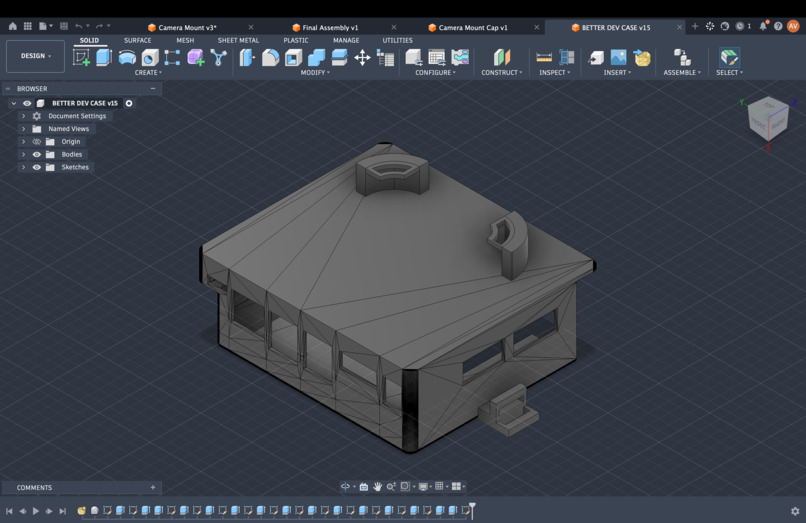Select the Interference inspect tool

[566, 58]
